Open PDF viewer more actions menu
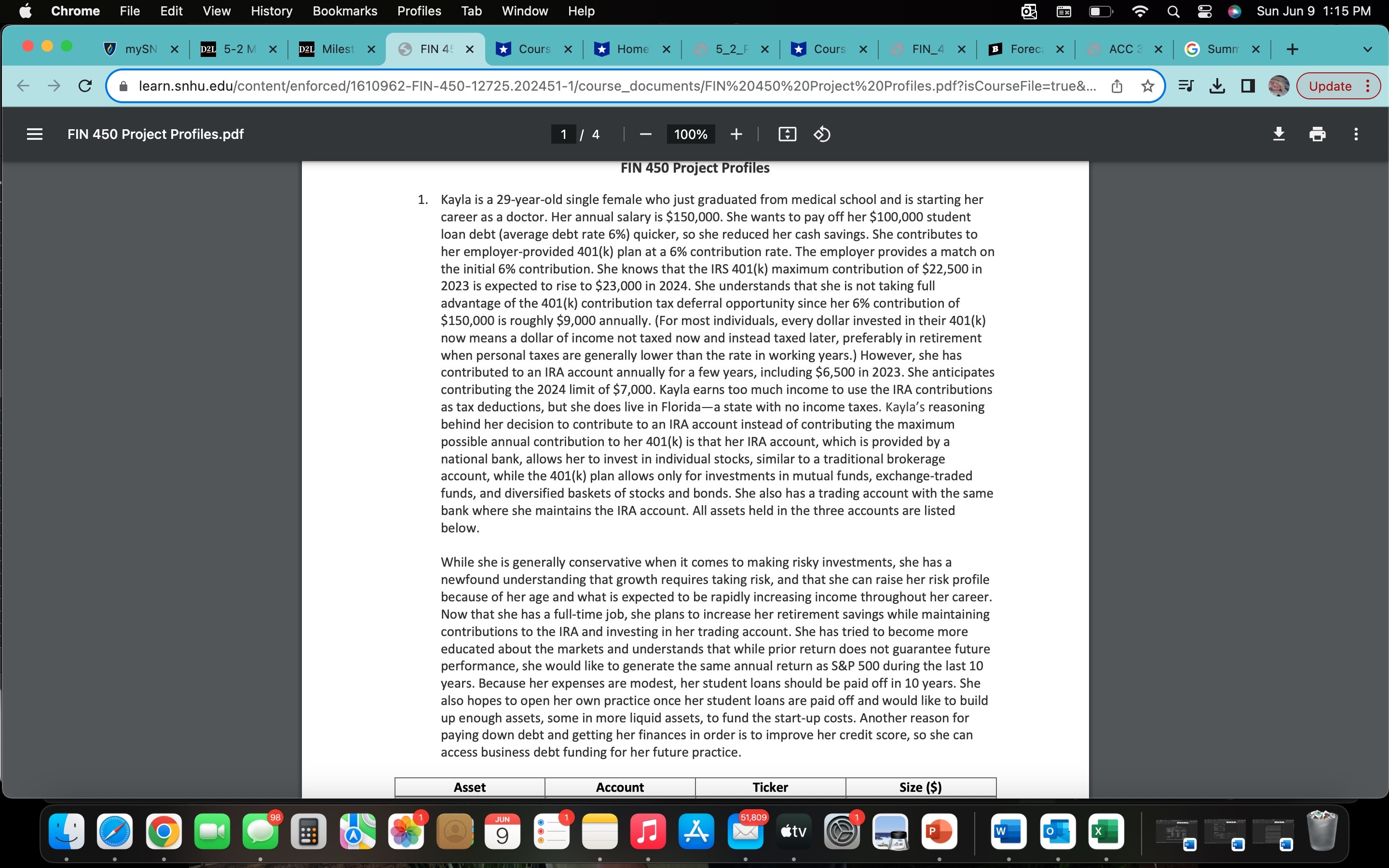 tap(1356, 135)
